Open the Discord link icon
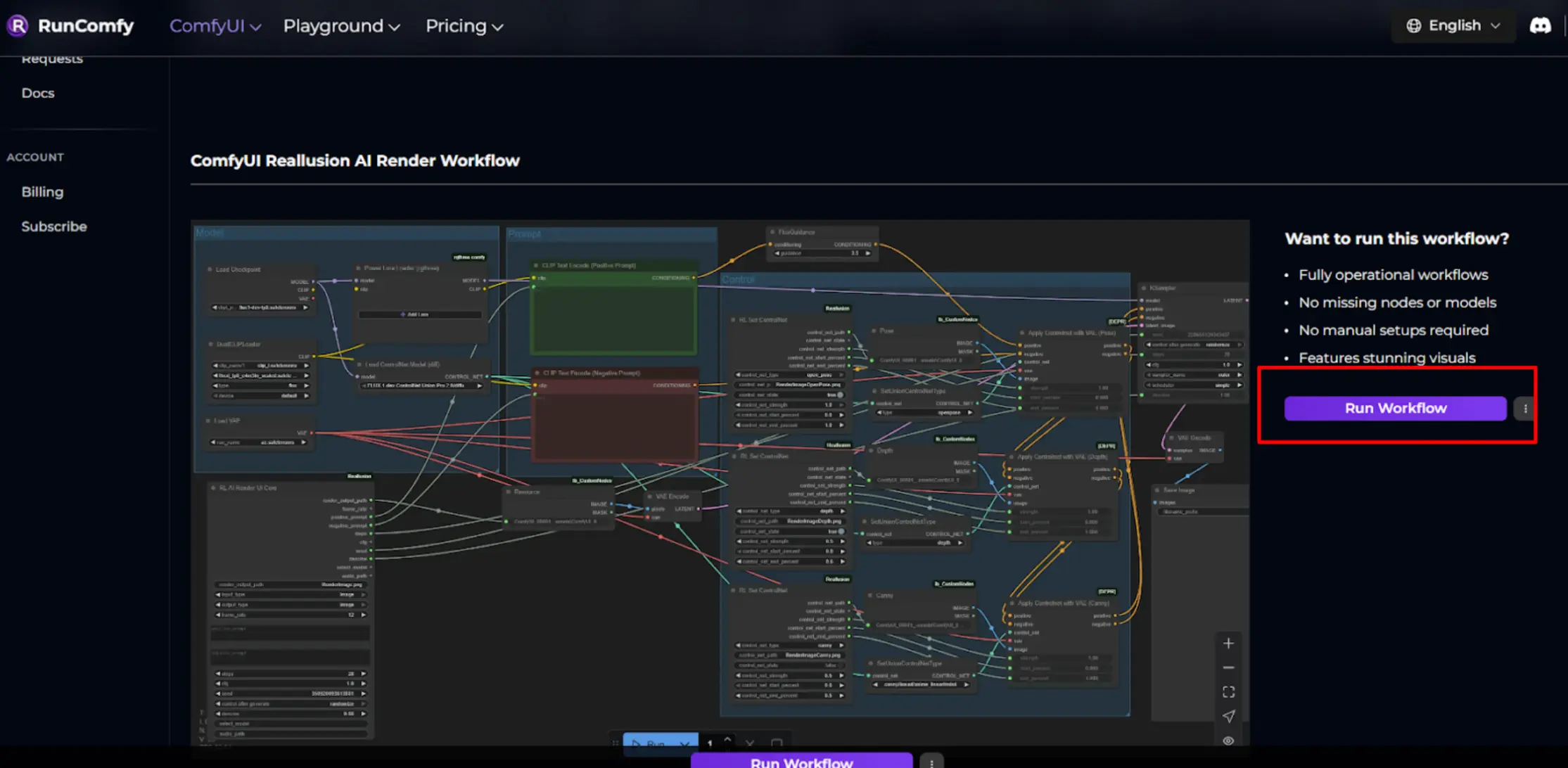The image size is (1568, 768). [1540, 26]
